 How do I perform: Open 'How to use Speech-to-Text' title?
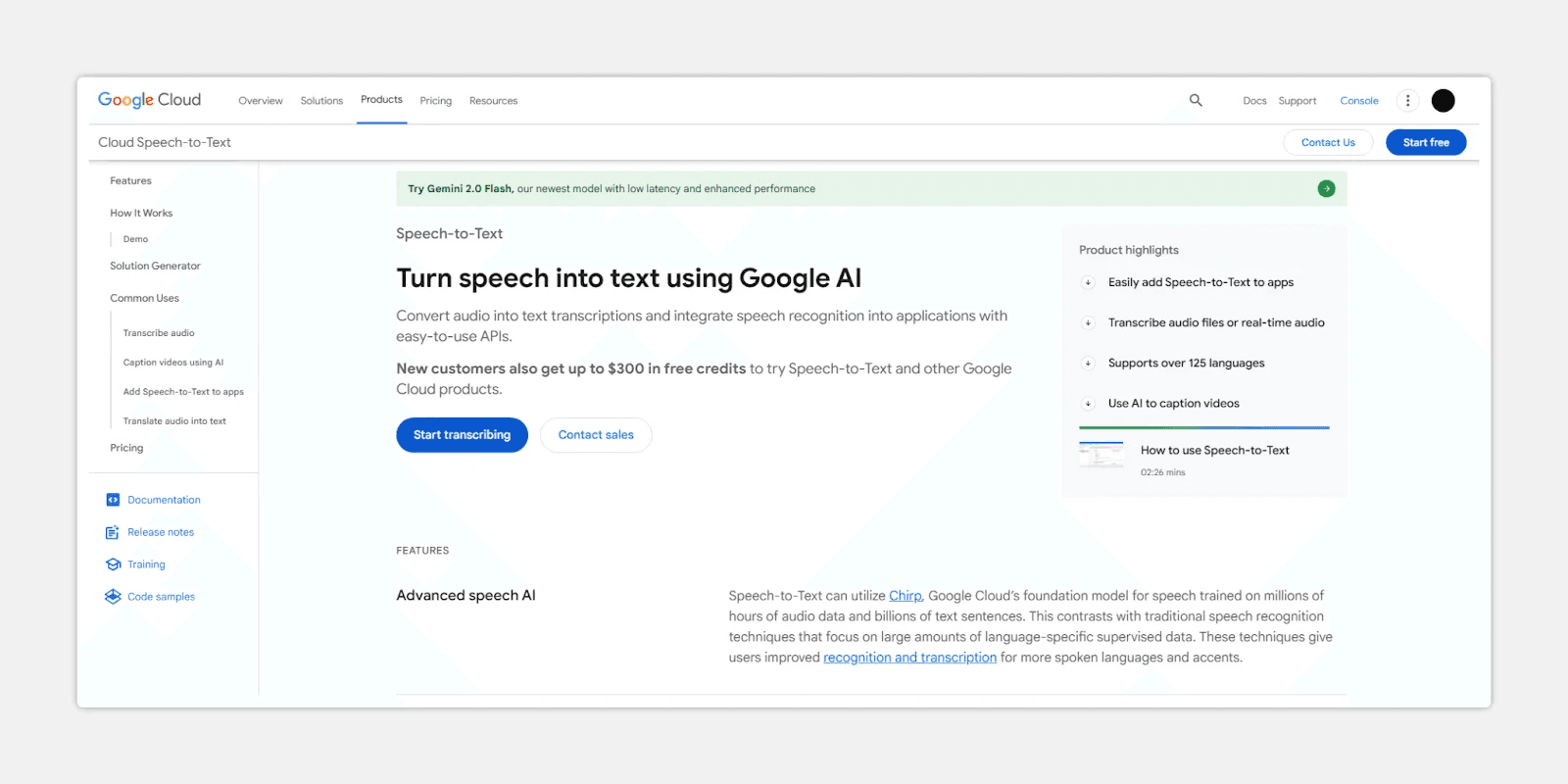pyautogui.click(x=1214, y=451)
